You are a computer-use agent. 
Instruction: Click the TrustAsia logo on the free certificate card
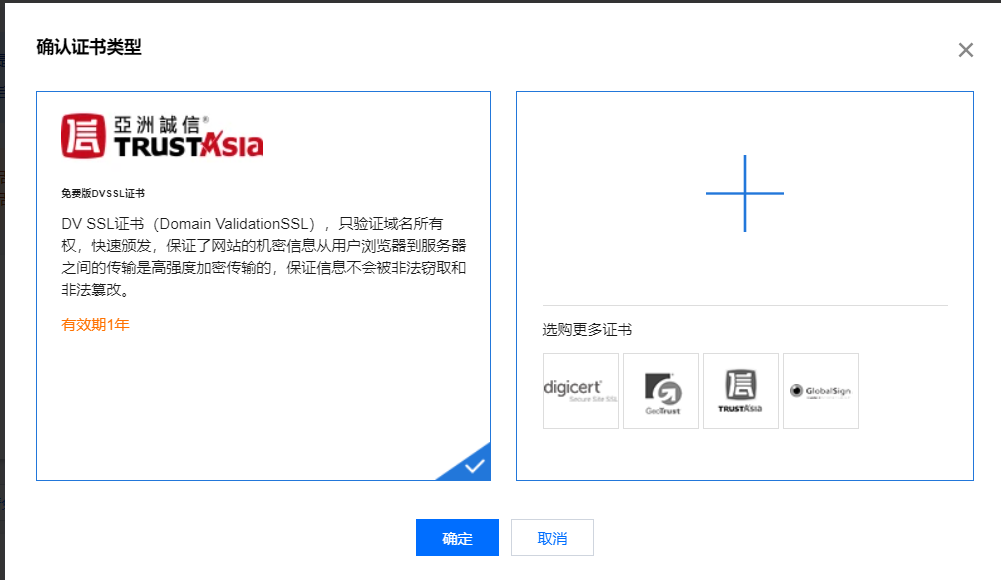[162, 136]
